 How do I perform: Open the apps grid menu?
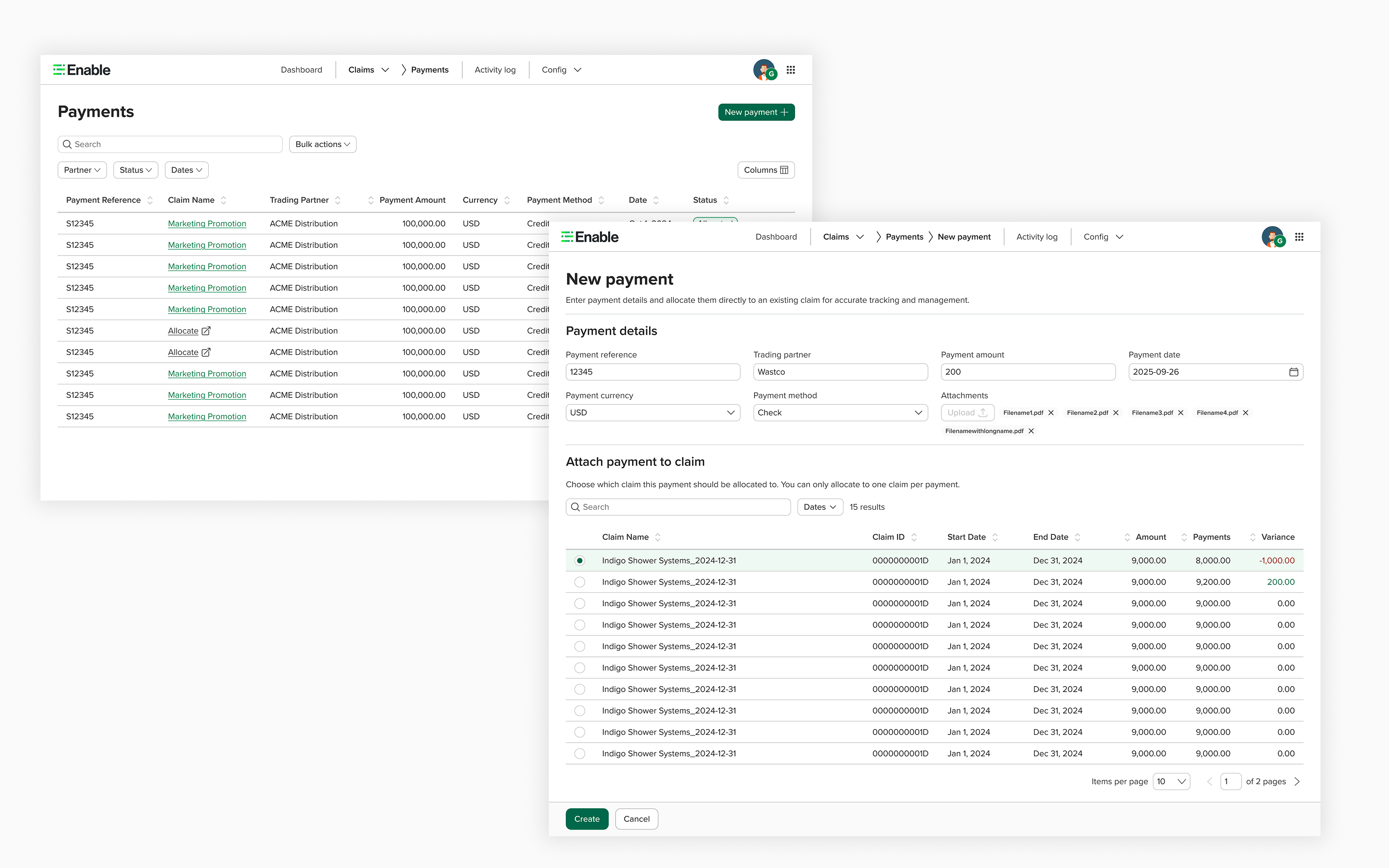click(1299, 236)
